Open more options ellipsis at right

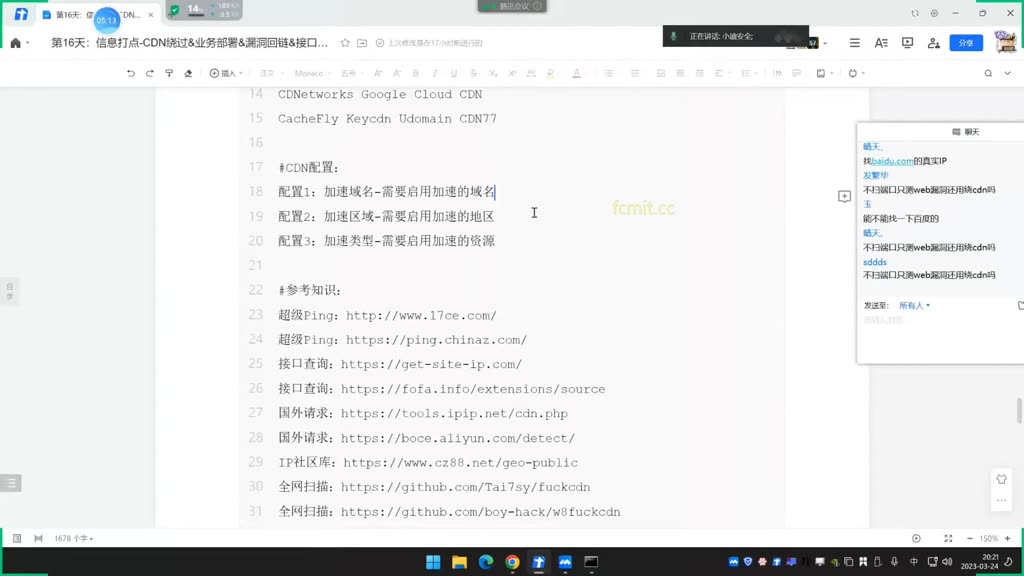pos(1001,501)
